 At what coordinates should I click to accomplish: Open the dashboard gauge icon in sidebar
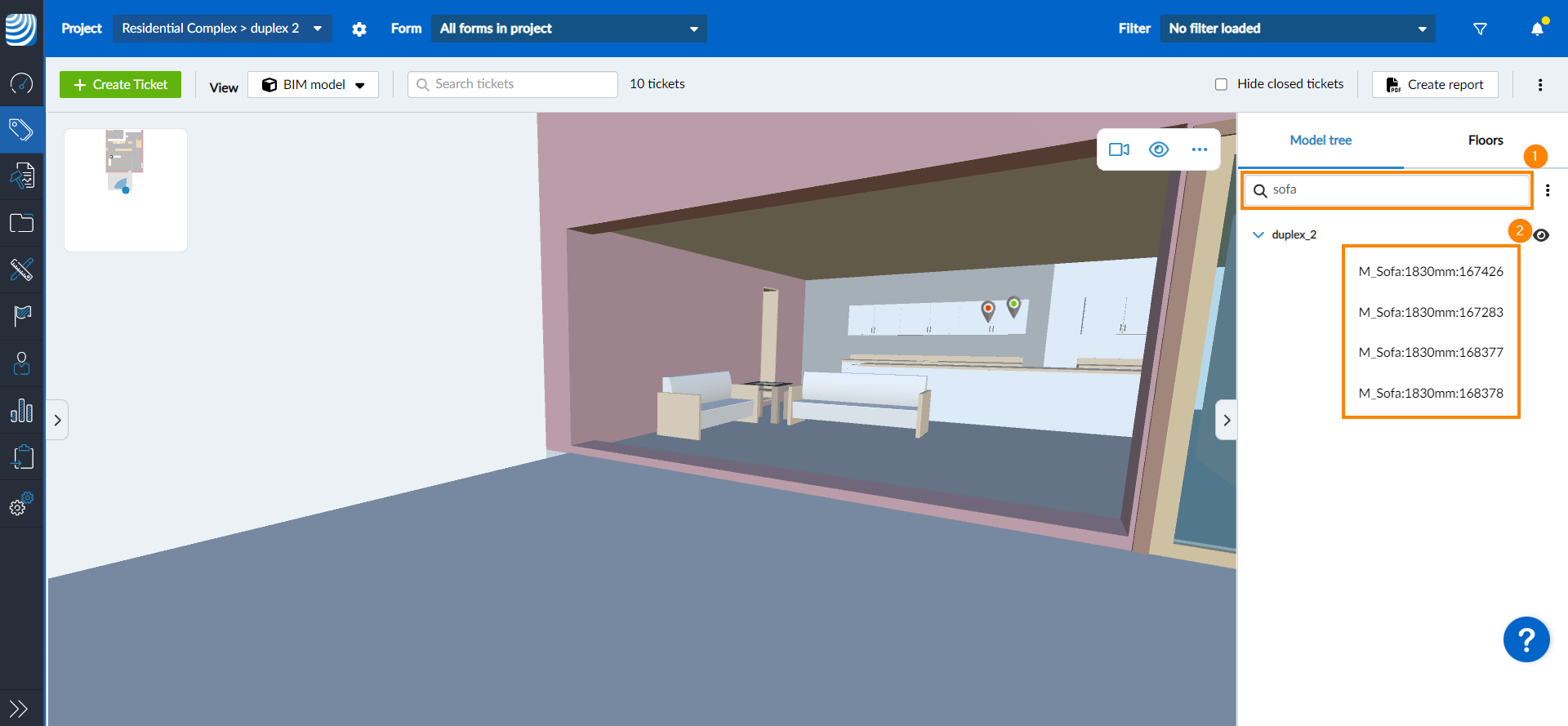coord(21,83)
